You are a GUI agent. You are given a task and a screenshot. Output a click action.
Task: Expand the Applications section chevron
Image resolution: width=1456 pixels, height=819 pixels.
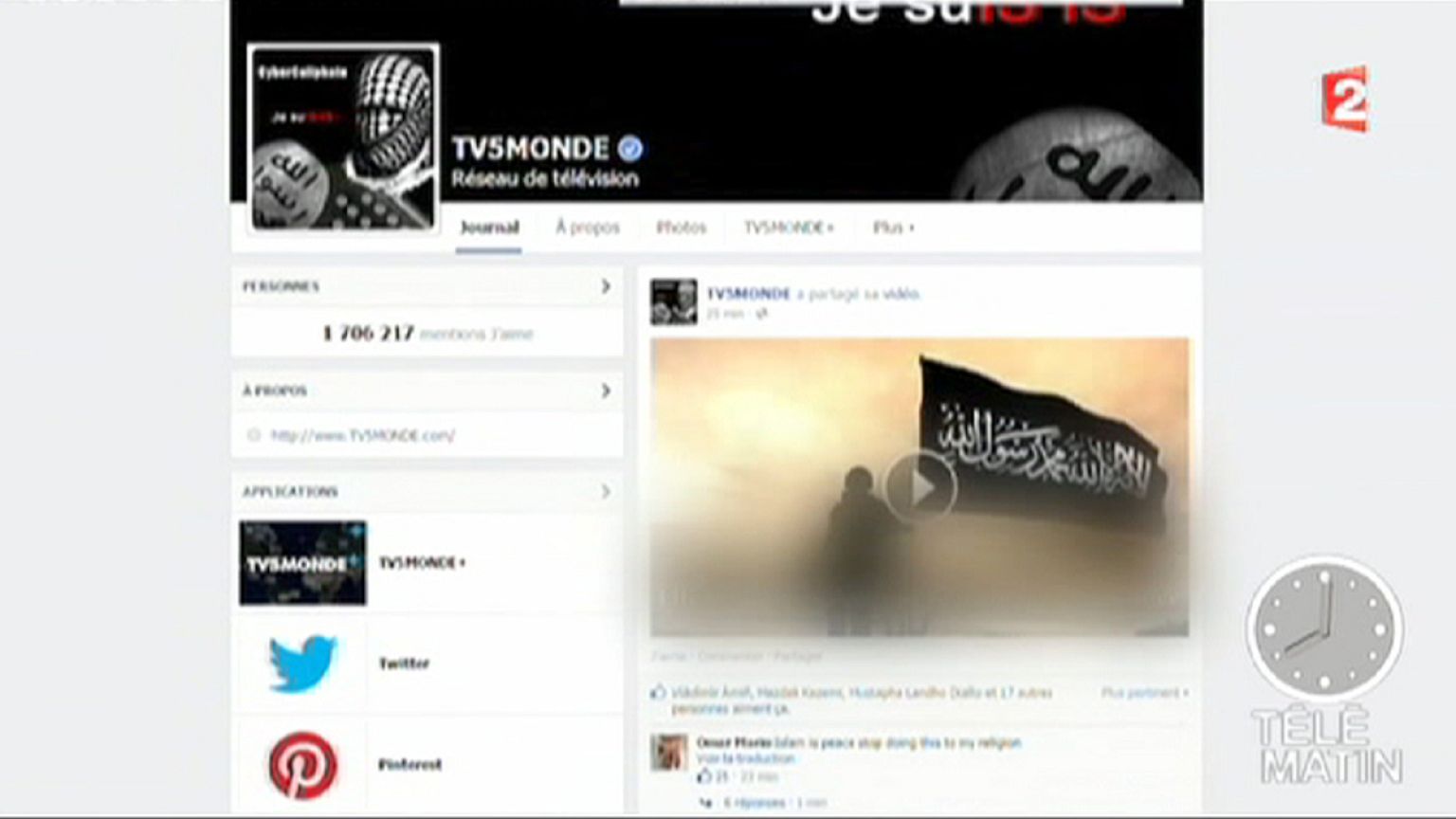click(x=605, y=491)
